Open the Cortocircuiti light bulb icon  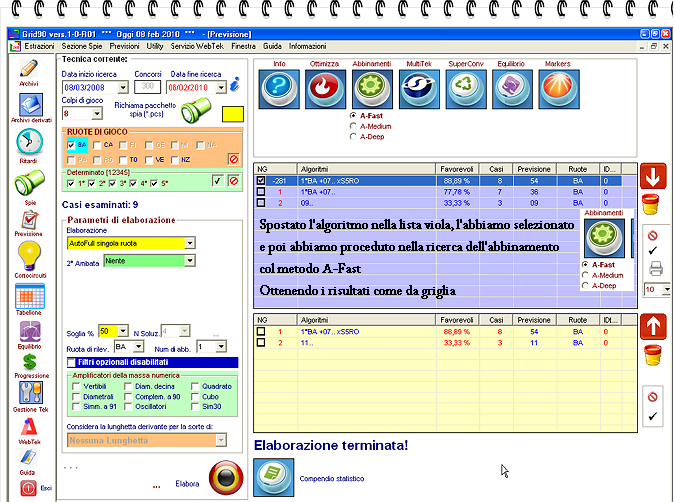pos(29,256)
